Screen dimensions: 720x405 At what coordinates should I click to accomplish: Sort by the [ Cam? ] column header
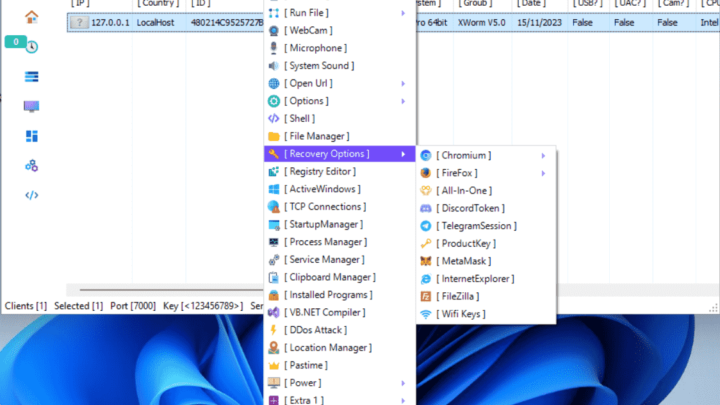pyautogui.click(x=673, y=4)
